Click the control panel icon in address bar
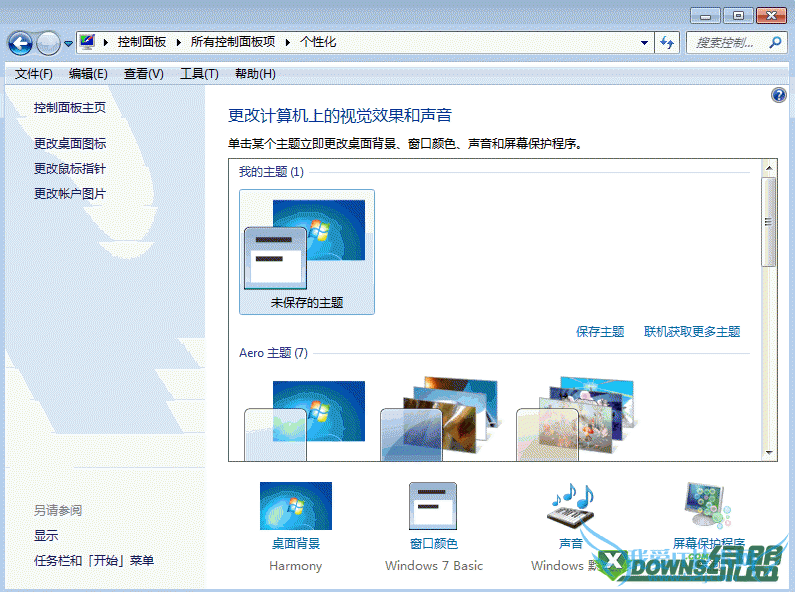This screenshot has width=795, height=592. (88, 42)
